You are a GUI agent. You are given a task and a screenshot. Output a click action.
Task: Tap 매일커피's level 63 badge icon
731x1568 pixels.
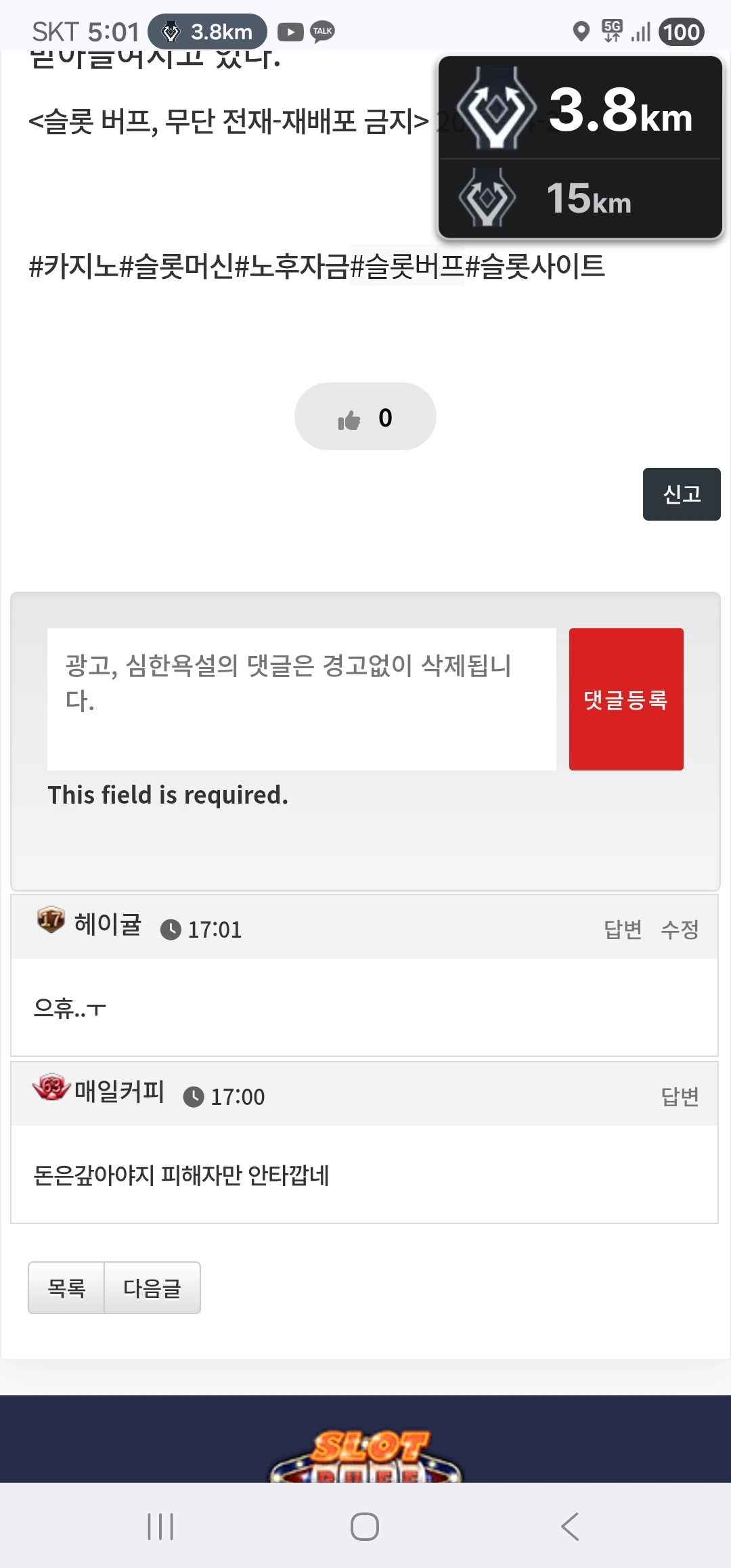pos(51,1087)
